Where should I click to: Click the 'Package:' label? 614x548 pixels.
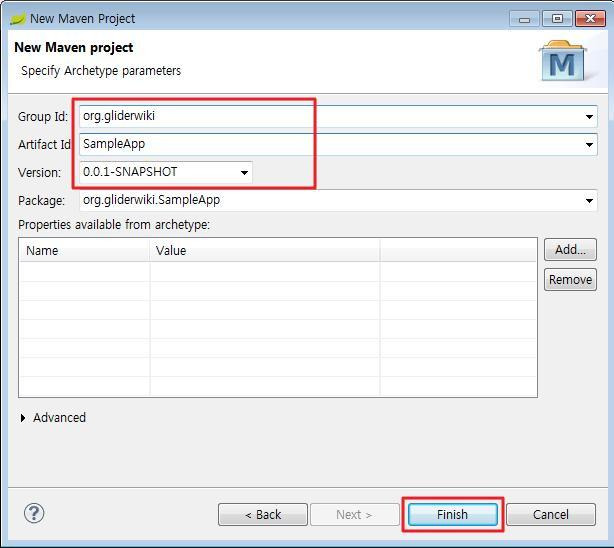41,201
